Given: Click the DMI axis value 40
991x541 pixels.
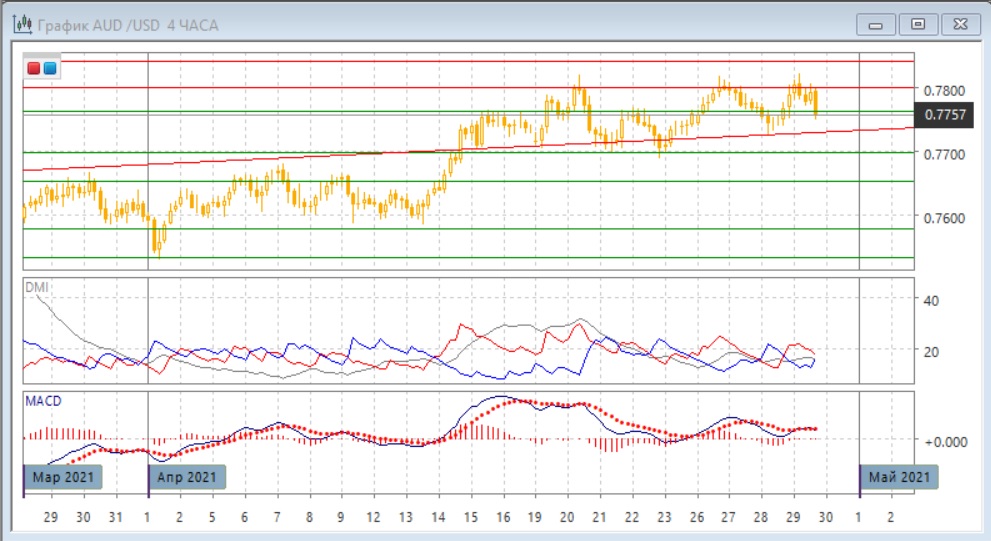Looking at the screenshot, I should pos(932,301).
